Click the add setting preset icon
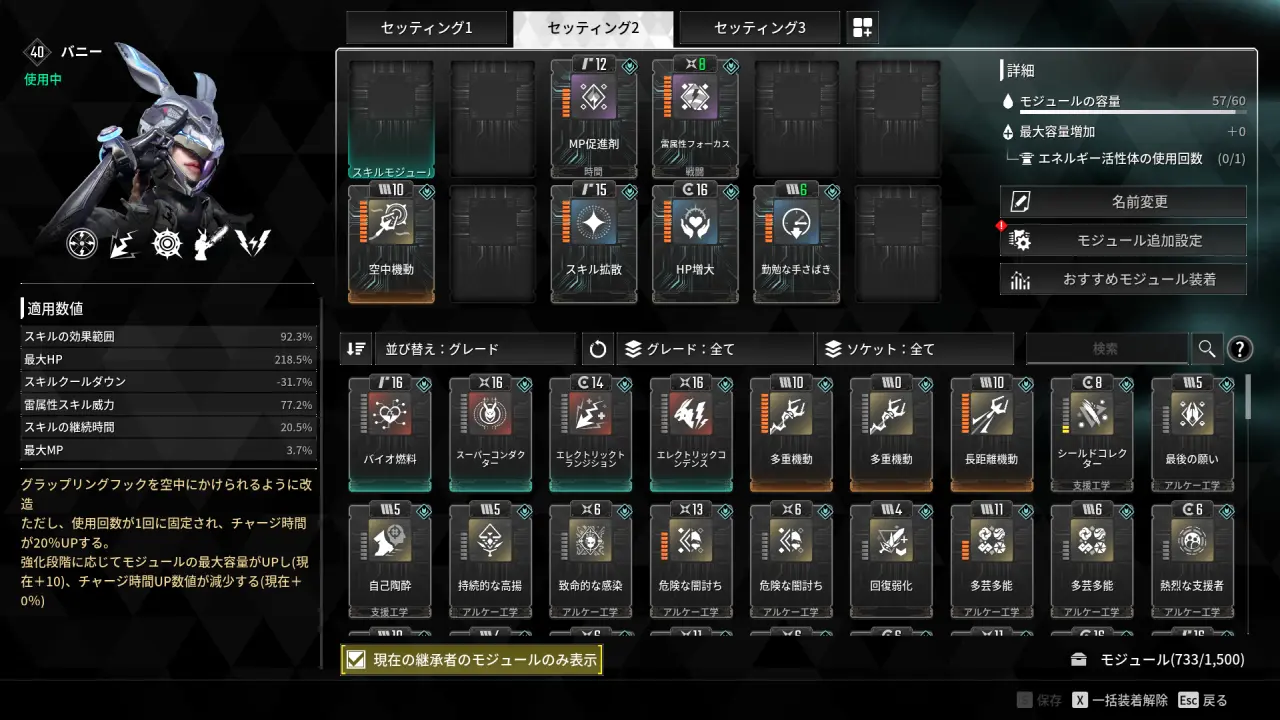 862,28
